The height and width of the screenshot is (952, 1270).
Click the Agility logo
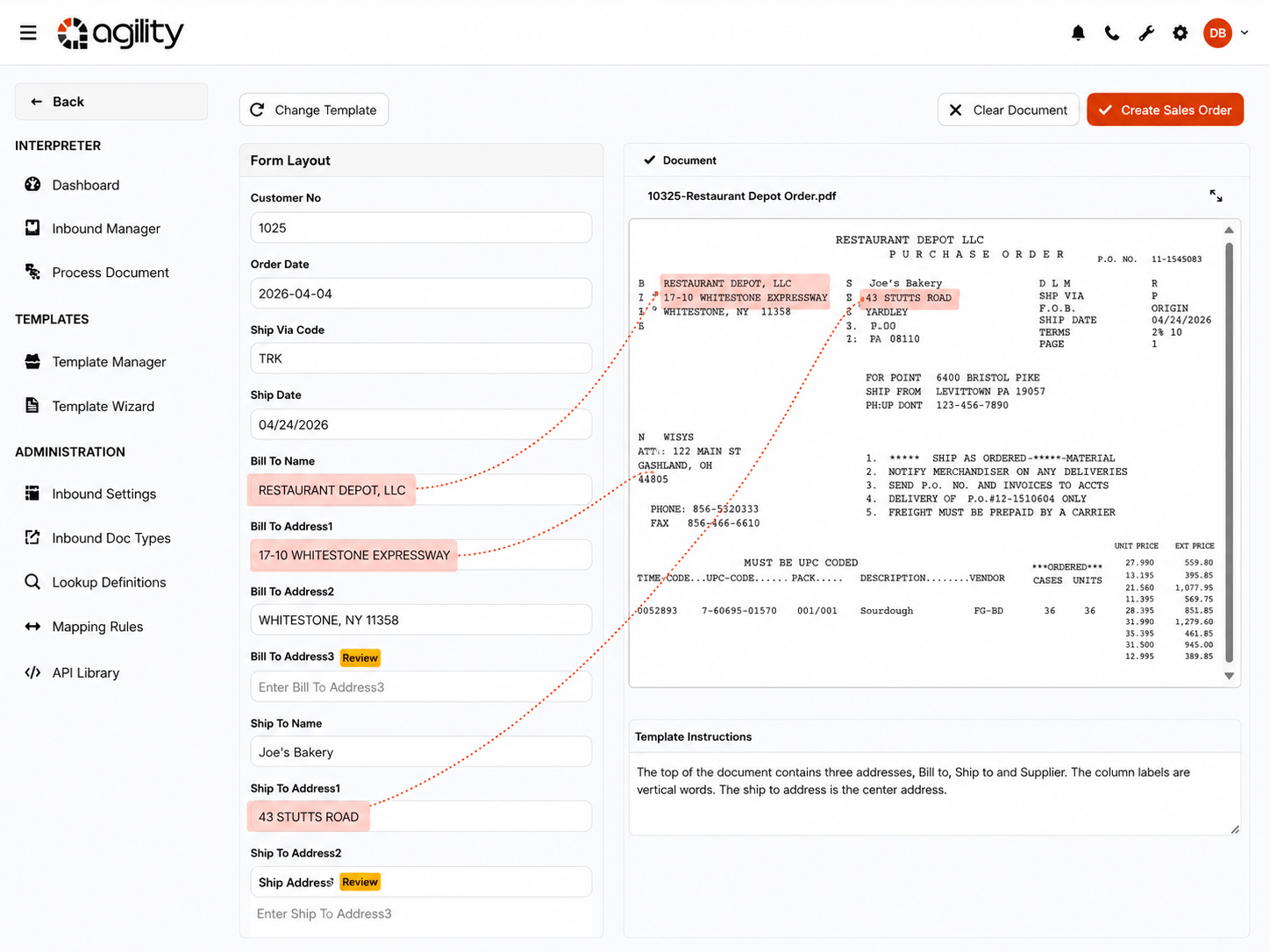tap(120, 33)
